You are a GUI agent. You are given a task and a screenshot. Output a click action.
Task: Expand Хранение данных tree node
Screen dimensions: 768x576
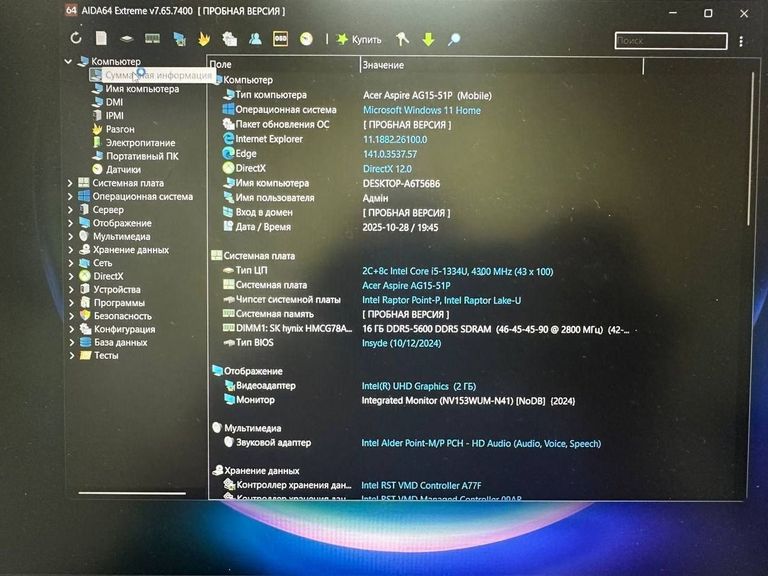click(71, 250)
